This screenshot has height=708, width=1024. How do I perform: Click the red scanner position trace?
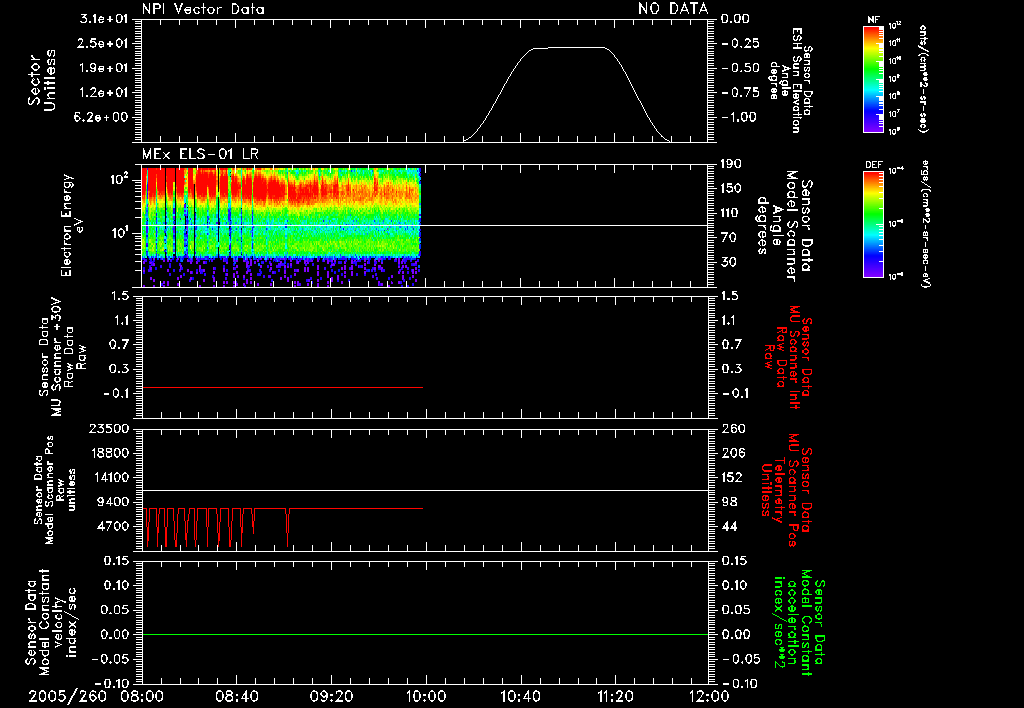(x=282, y=526)
